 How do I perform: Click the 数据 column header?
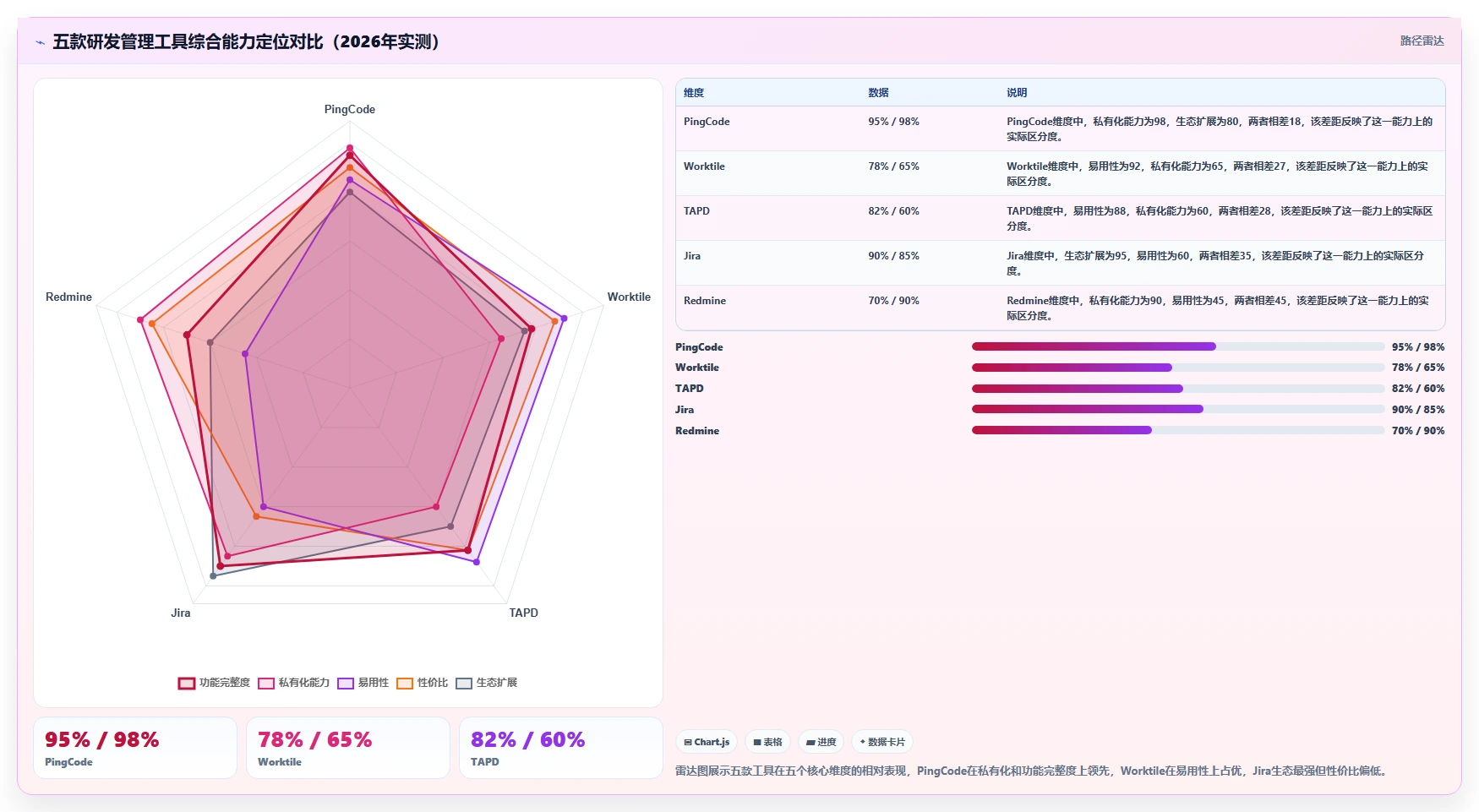(x=878, y=93)
